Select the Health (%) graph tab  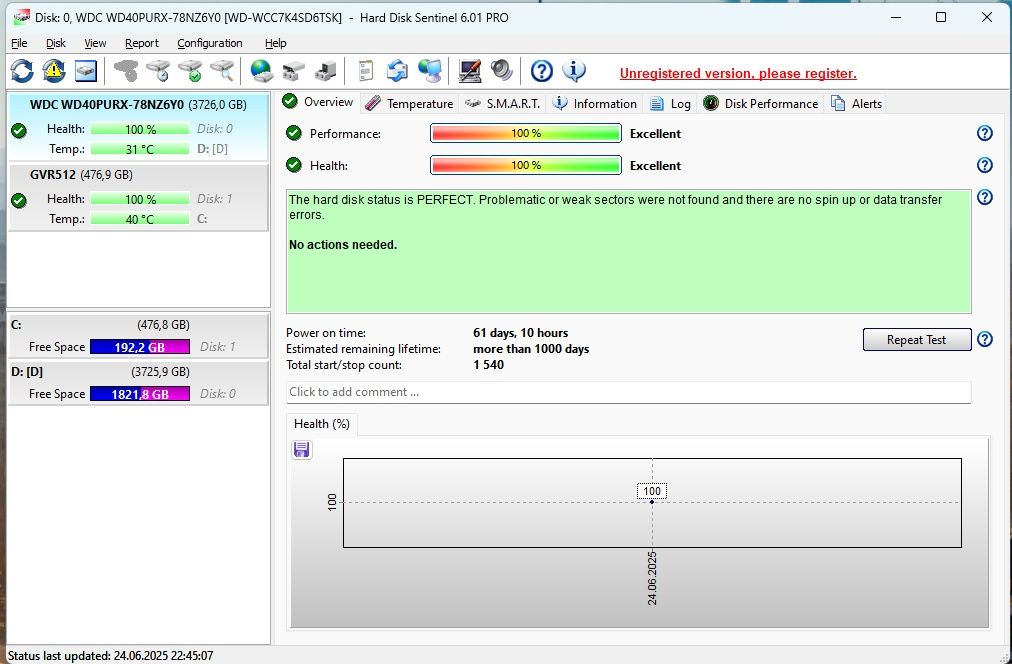[x=321, y=424]
